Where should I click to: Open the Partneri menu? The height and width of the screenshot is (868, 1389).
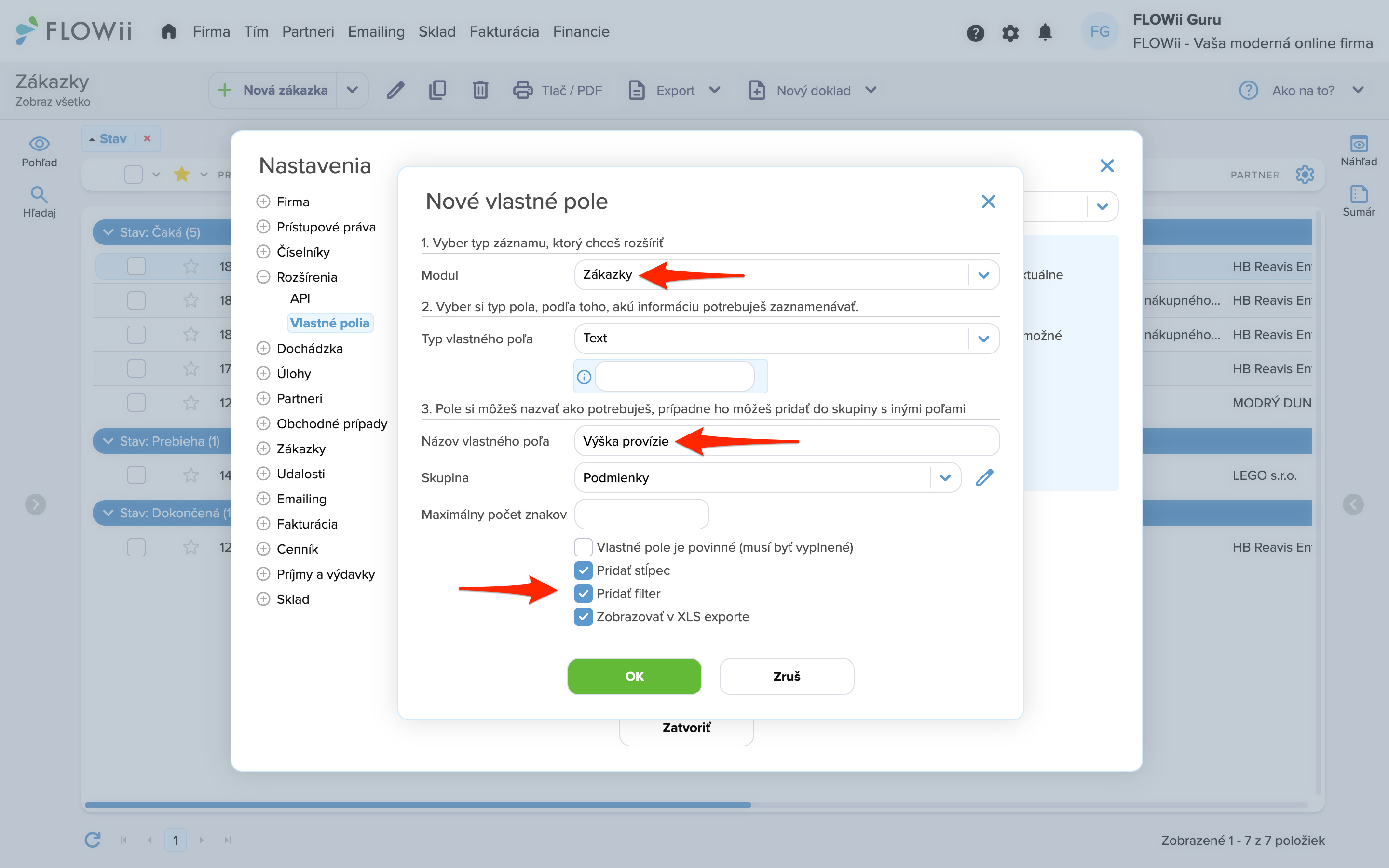(x=308, y=31)
